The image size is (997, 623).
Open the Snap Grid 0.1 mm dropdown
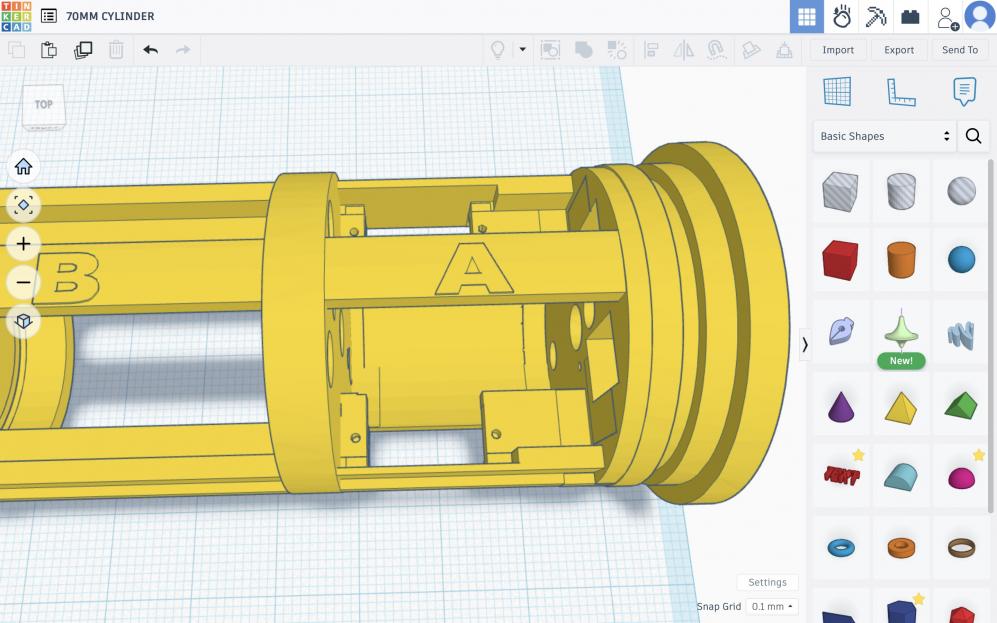pyautogui.click(x=773, y=607)
